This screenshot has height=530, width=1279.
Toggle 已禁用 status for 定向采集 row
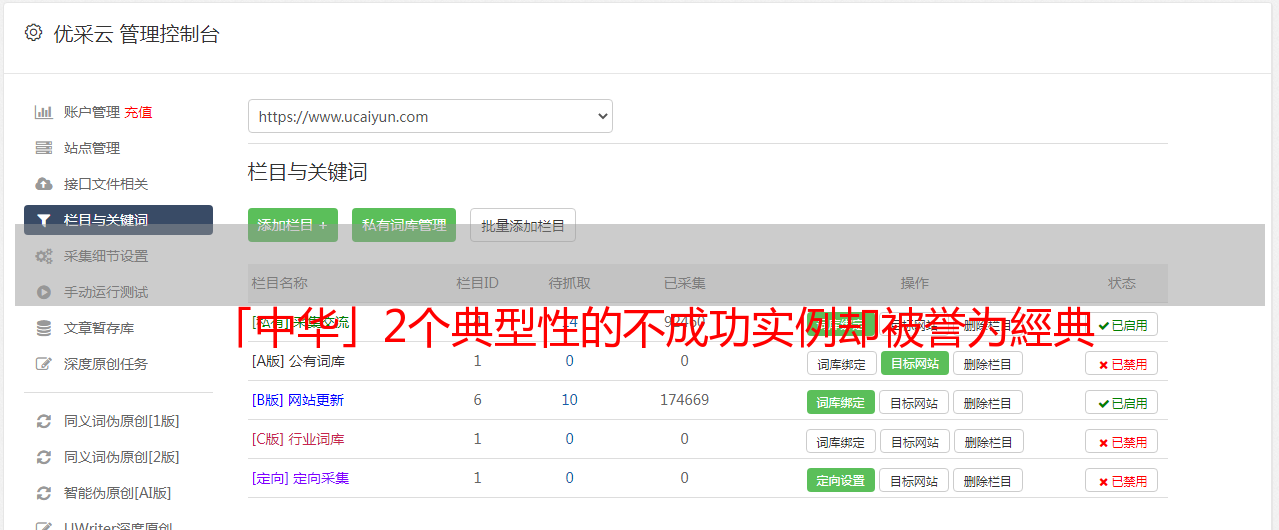(x=1121, y=481)
